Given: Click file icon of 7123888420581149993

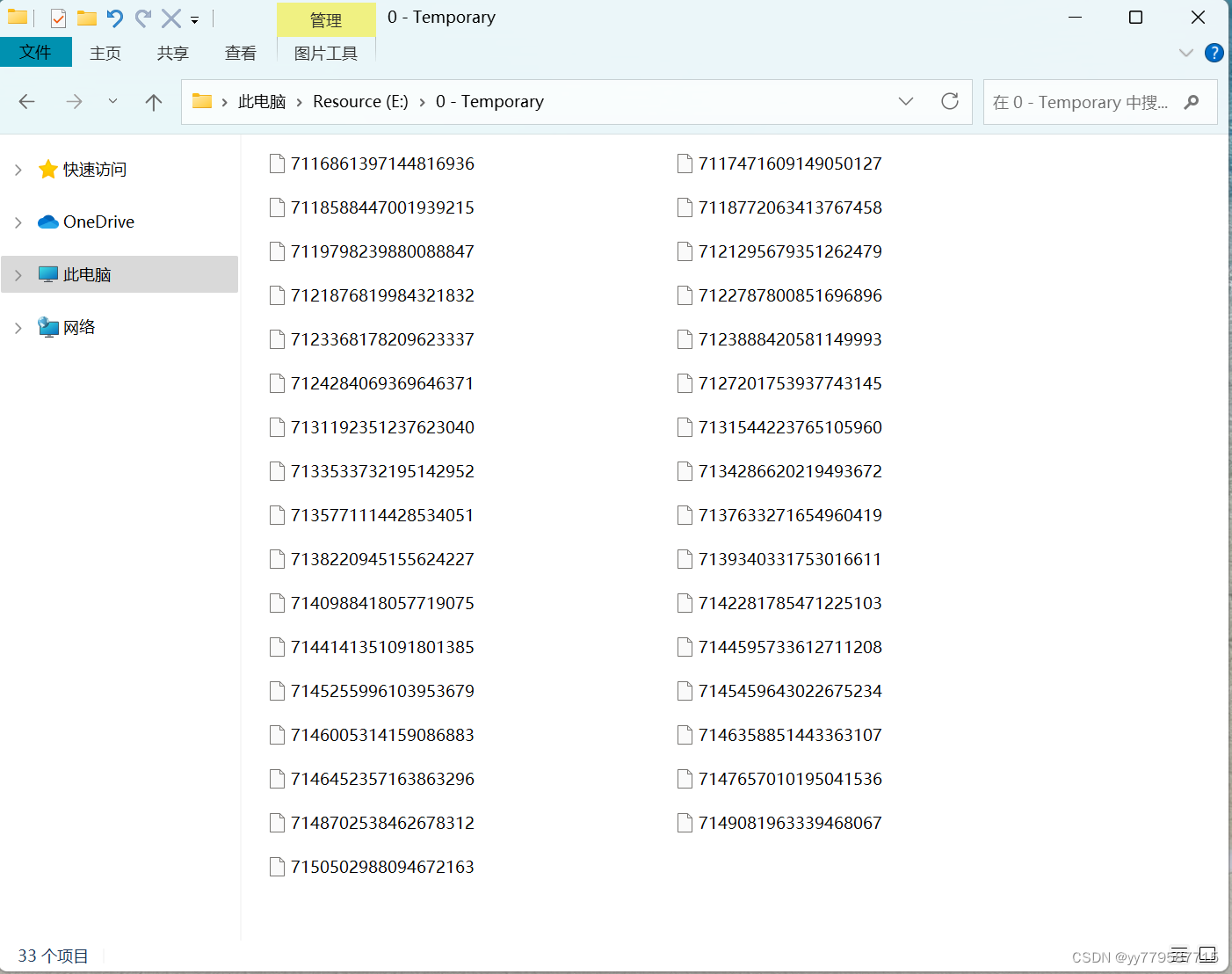Looking at the screenshot, I should coord(685,339).
